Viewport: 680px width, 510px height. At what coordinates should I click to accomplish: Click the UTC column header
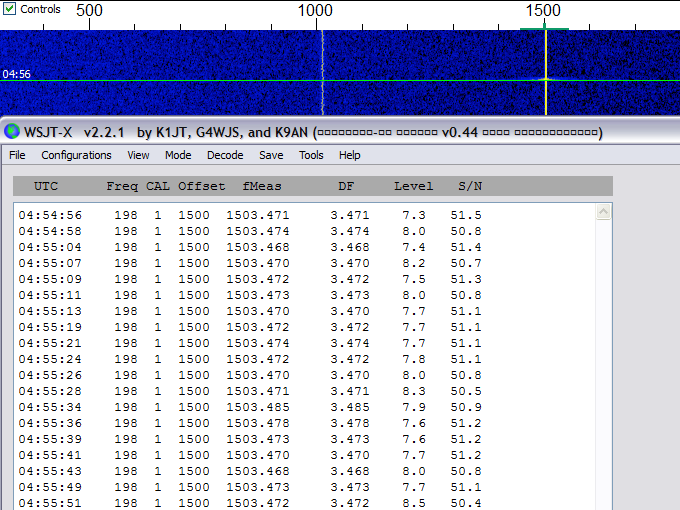[x=46, y=186]
